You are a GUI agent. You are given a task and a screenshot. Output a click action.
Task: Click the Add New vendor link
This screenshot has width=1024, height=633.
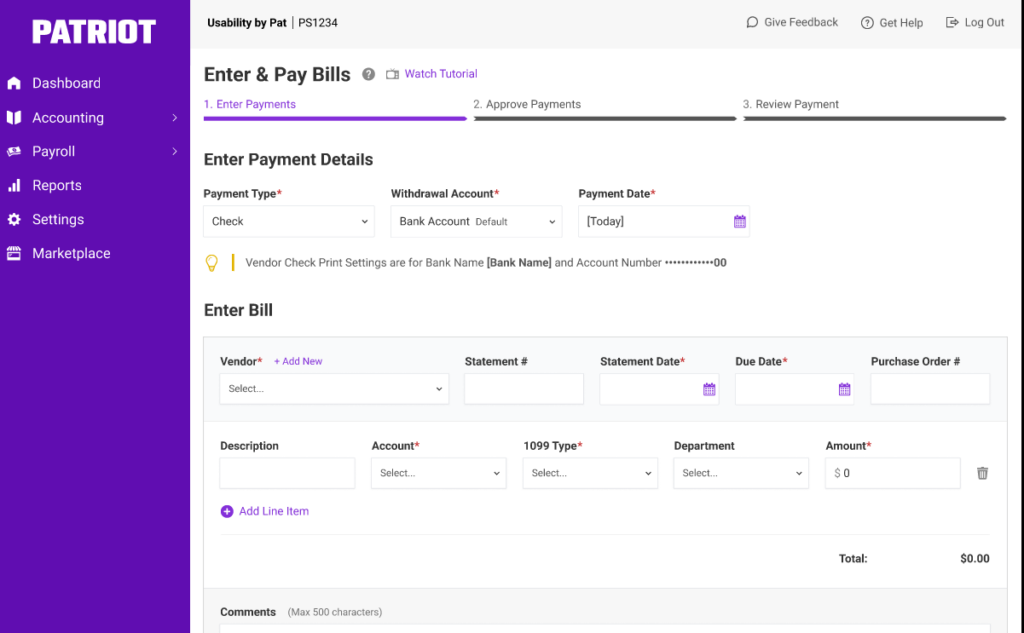(x=298, y=361)
